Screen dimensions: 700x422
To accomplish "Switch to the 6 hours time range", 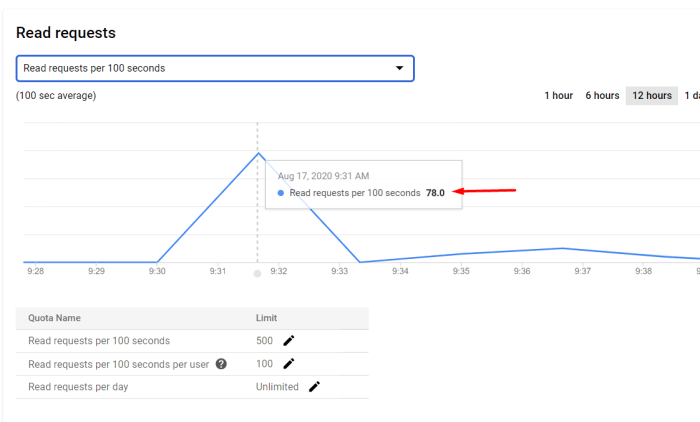I will [602, 96].
